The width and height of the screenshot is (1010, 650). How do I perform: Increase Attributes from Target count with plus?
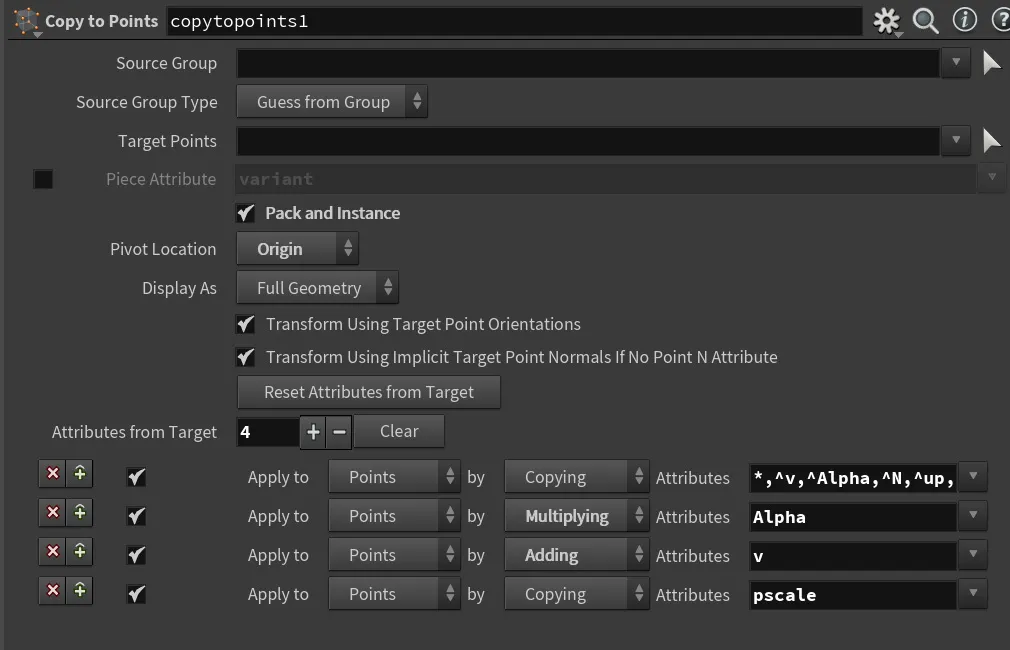coord(313,432)
